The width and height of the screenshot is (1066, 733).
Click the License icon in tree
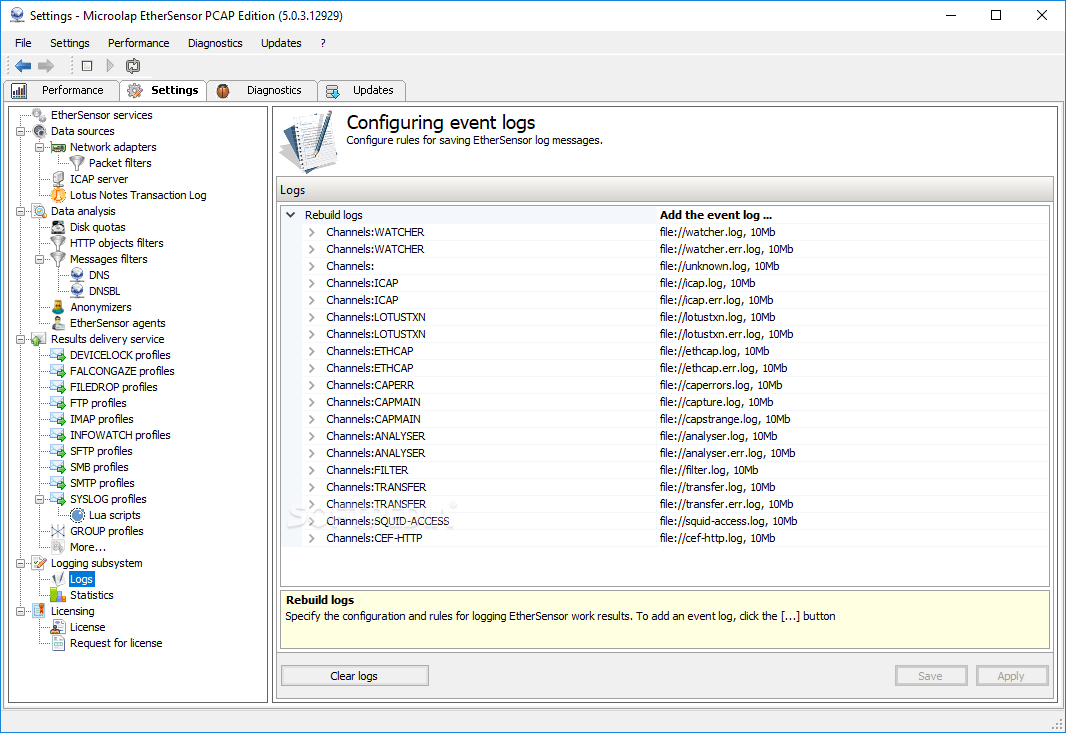click(x=58, y=627)
